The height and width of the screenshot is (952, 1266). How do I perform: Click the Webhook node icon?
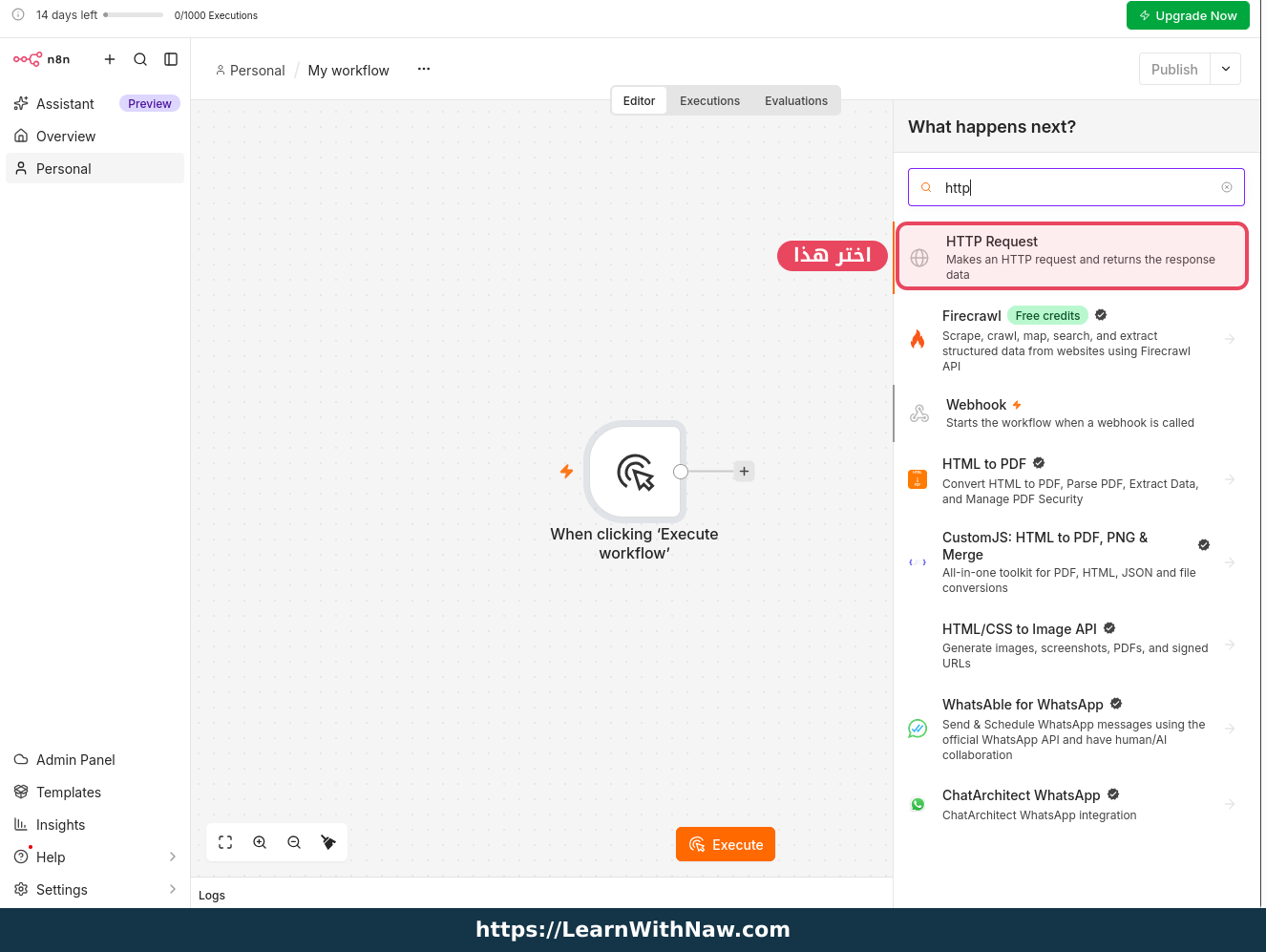point(919,413)
